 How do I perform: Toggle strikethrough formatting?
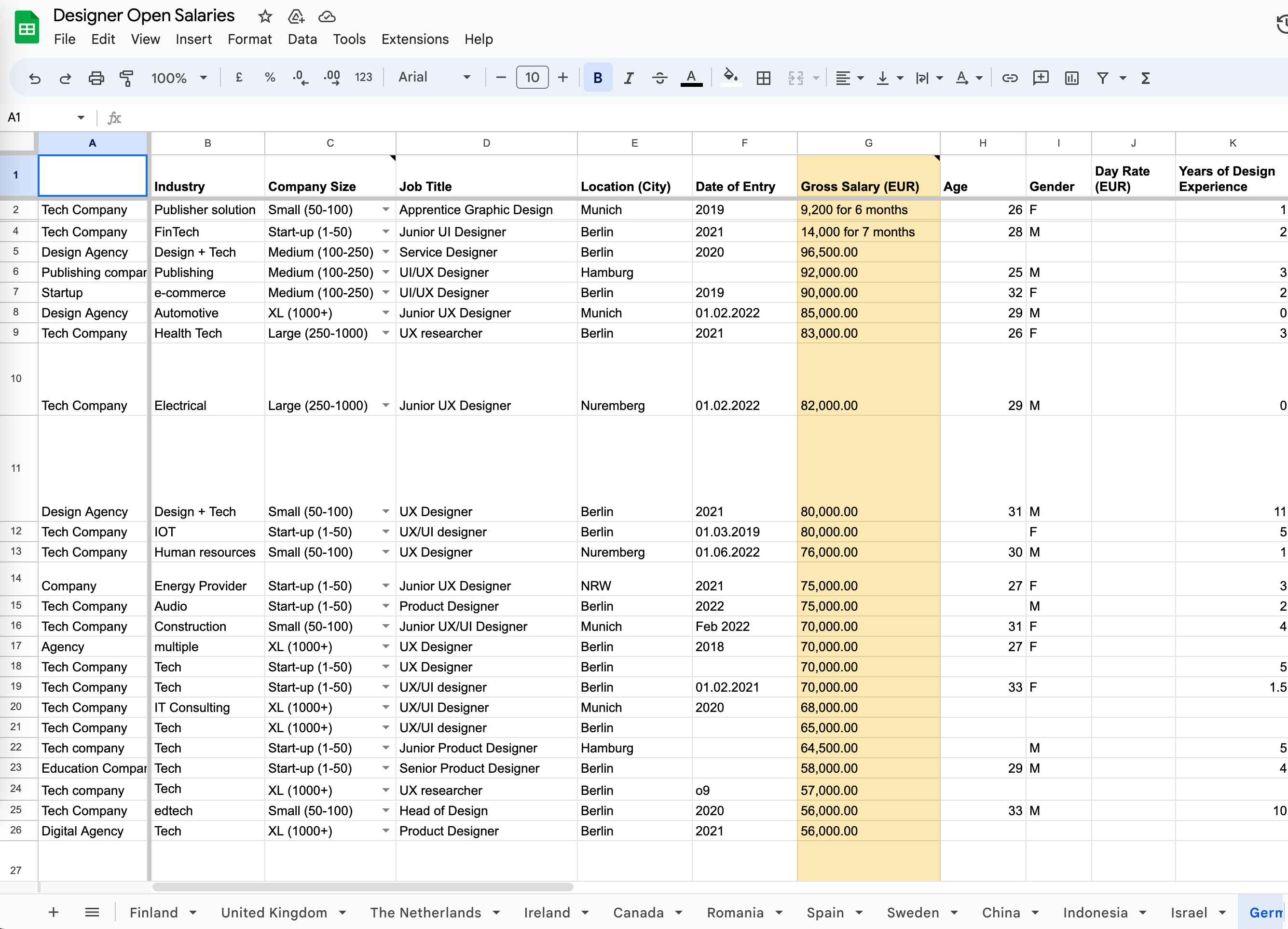[659, 78]
